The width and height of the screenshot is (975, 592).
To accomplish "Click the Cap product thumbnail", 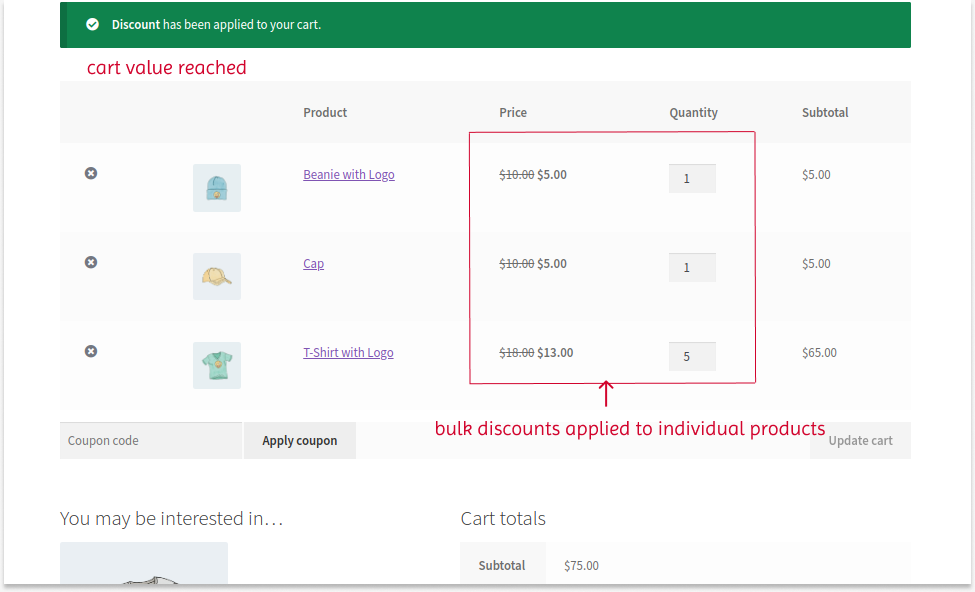I will pos(216,277).
